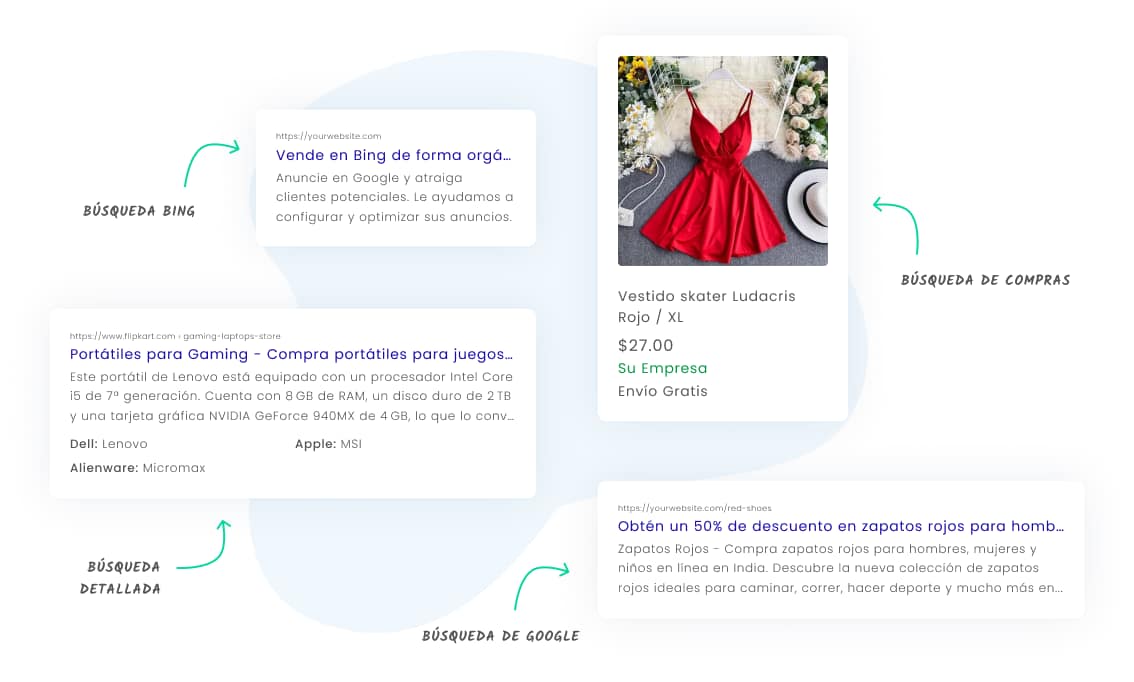Select the 'Búsqueda Detallada' label

point(121,578)
